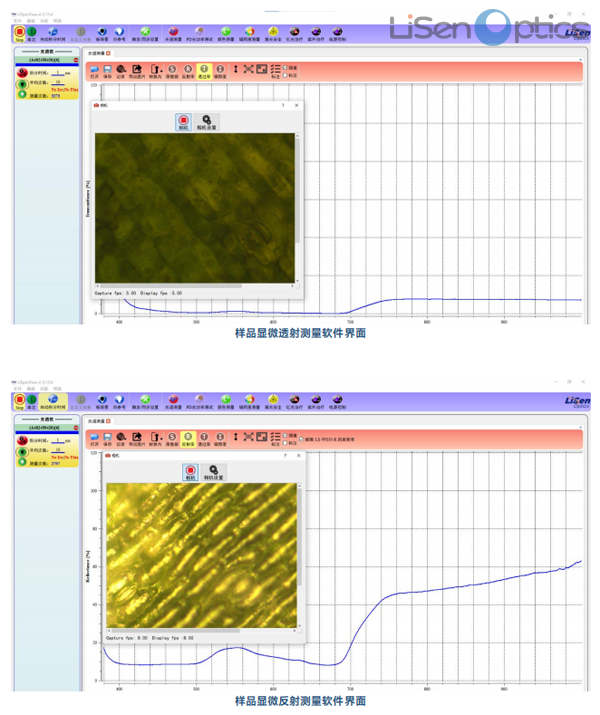
Task: Click 保存 save icon in lower spectrum toolbar
Action: pos(107,439)
